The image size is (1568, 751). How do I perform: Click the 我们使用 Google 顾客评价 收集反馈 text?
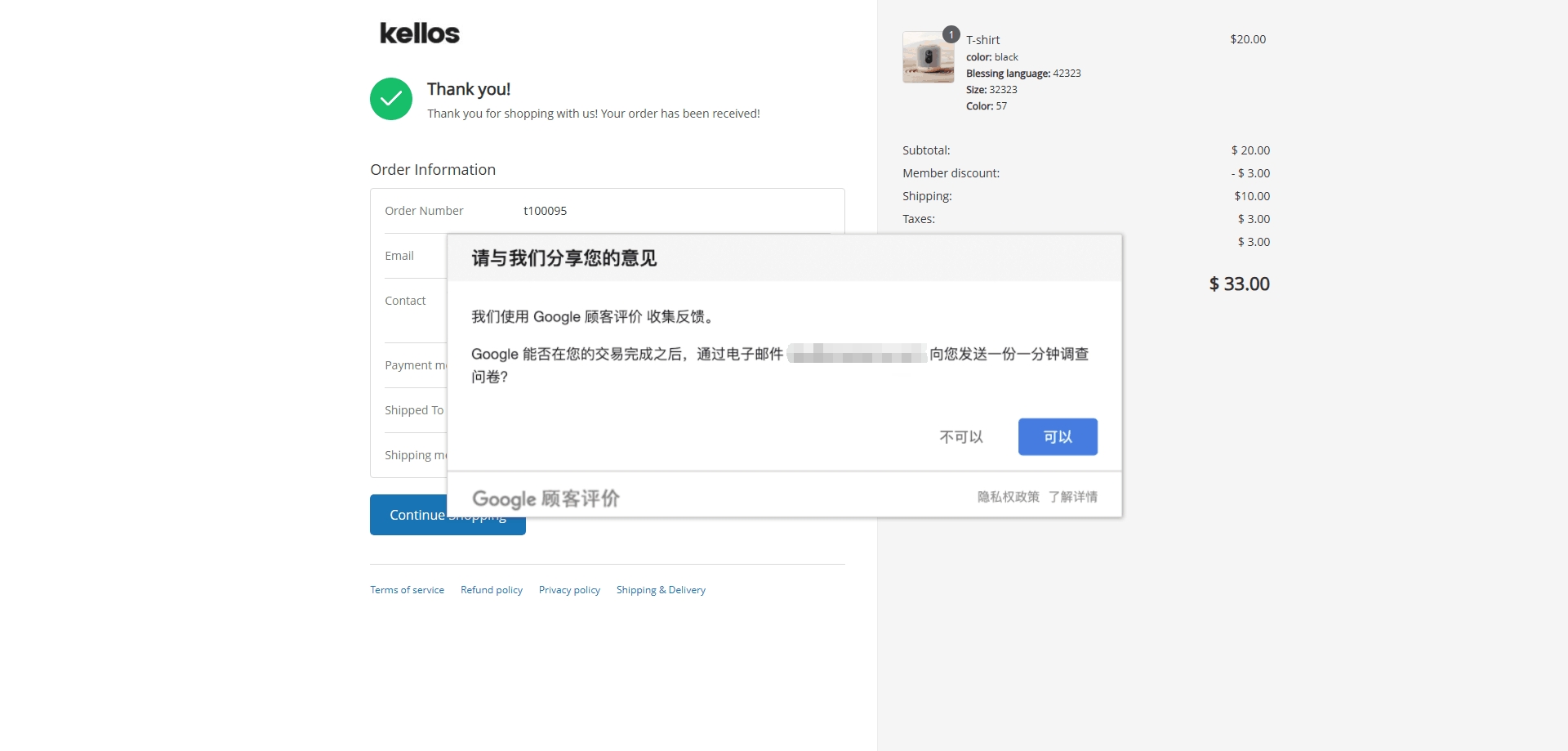click(595, 317)
